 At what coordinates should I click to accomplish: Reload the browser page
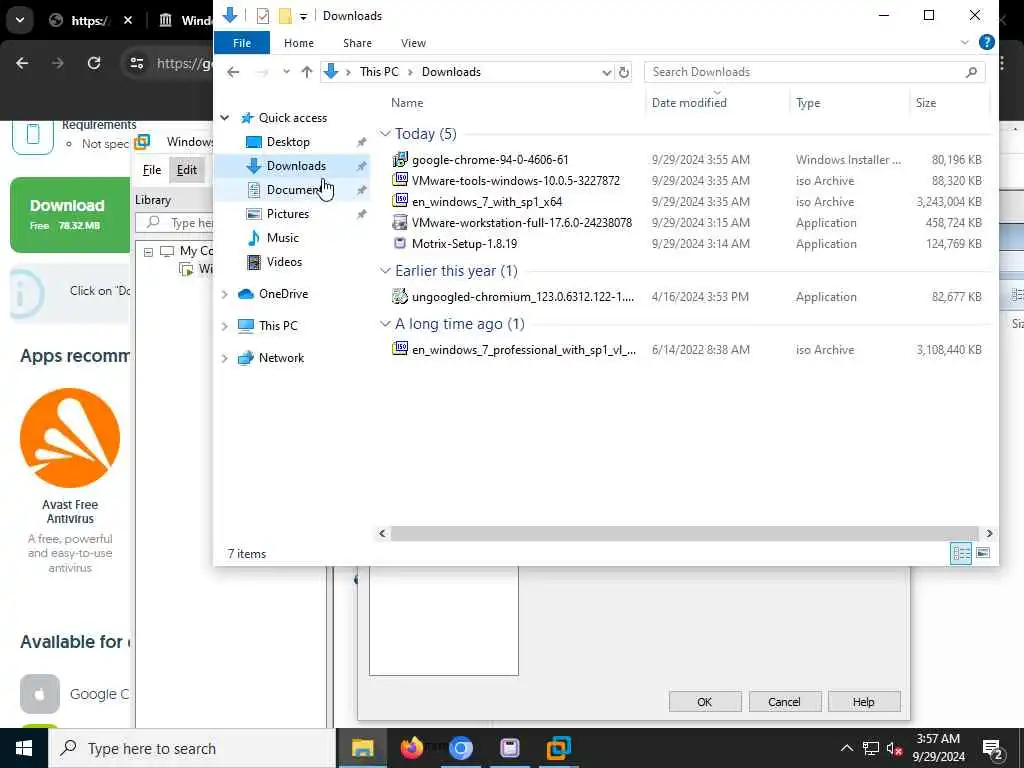pos(94,63)
